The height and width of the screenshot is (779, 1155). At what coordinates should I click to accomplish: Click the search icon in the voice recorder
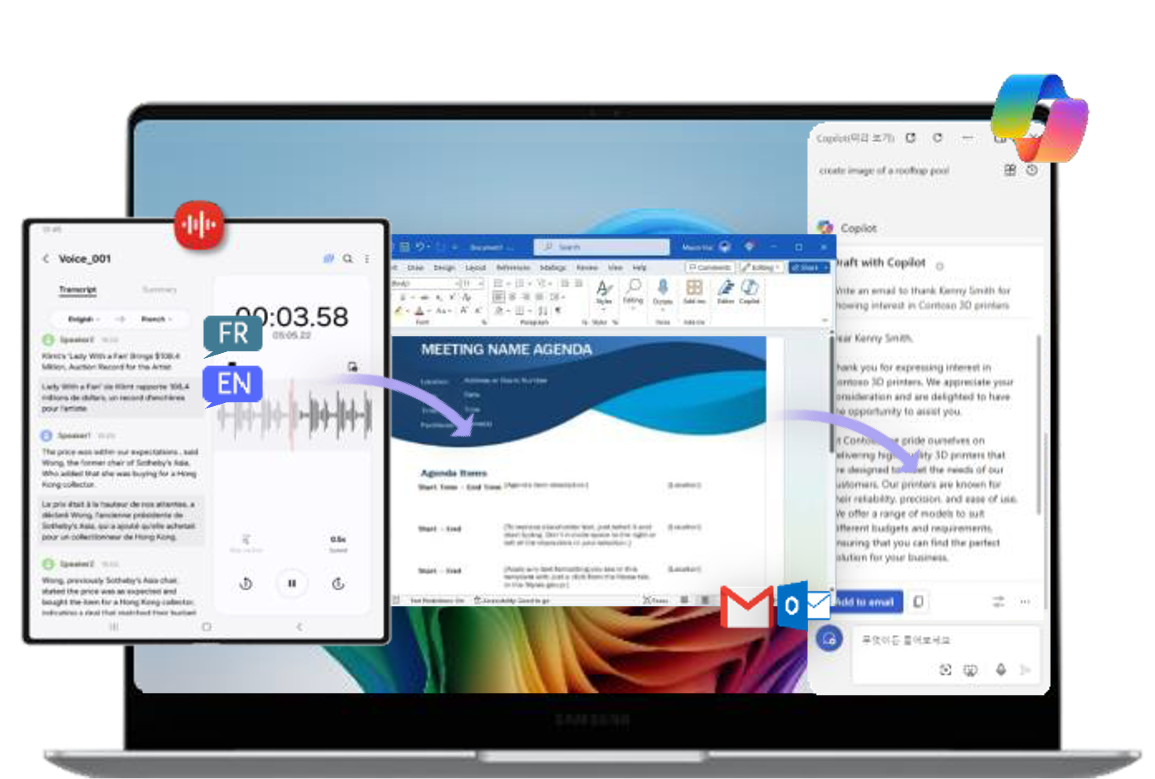click(x=348, y=259)
